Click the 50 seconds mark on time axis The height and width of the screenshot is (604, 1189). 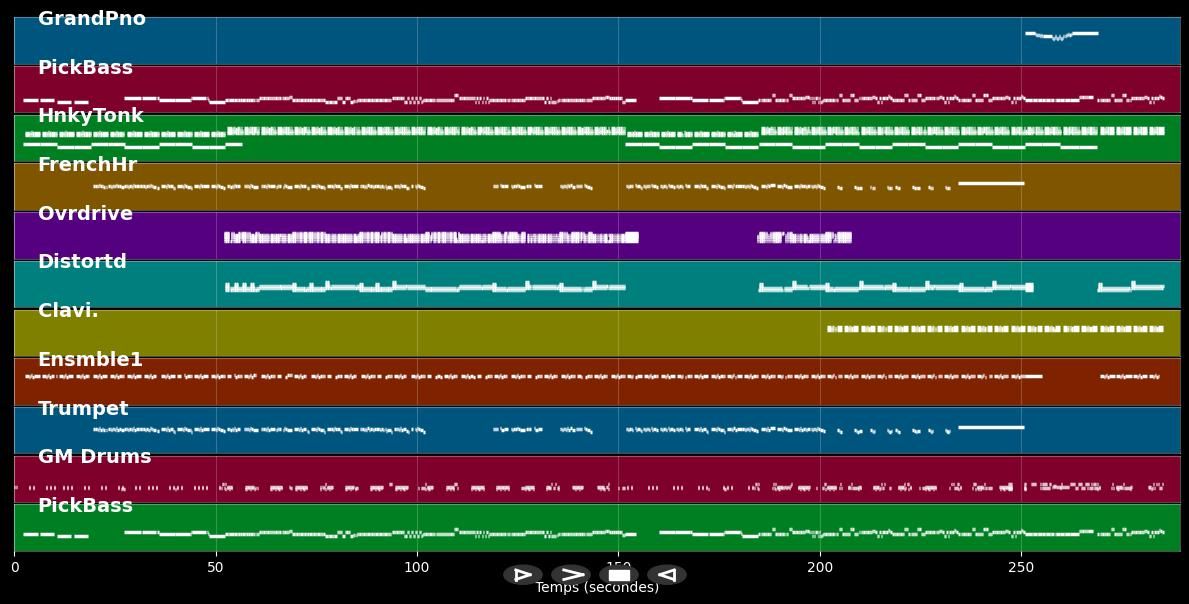[215, 568]
